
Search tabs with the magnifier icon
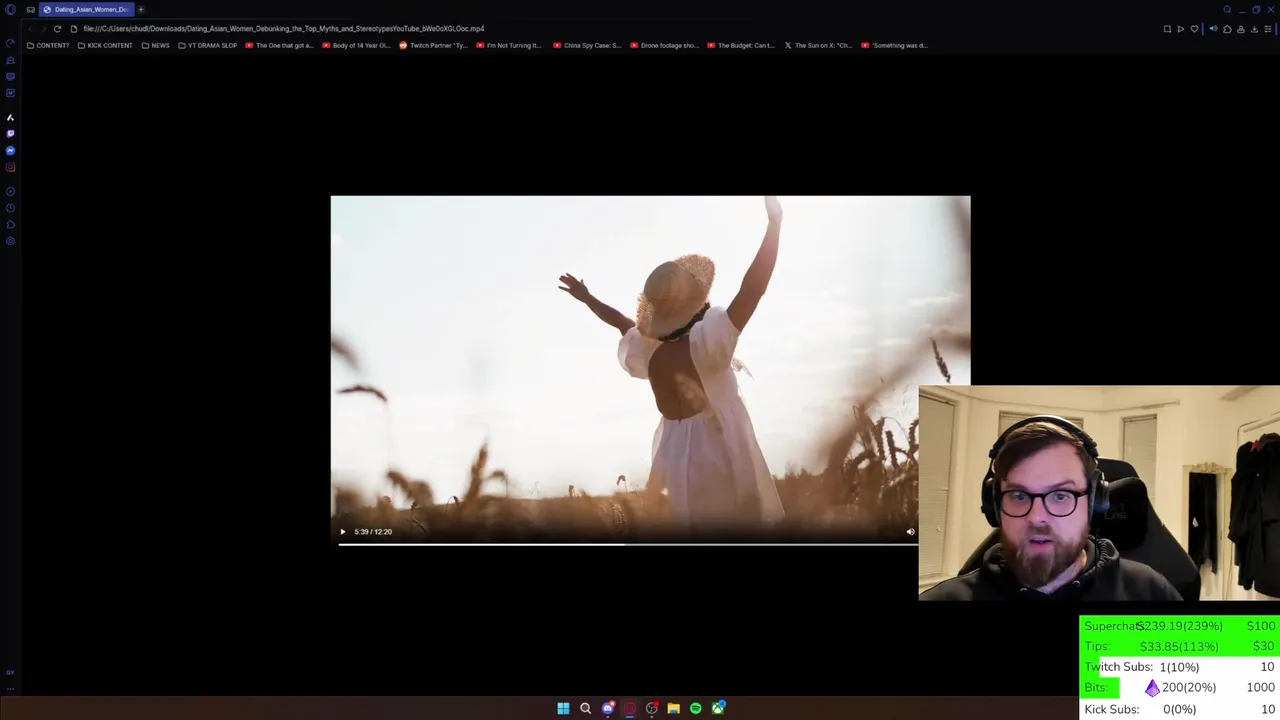pos(1227,9)
